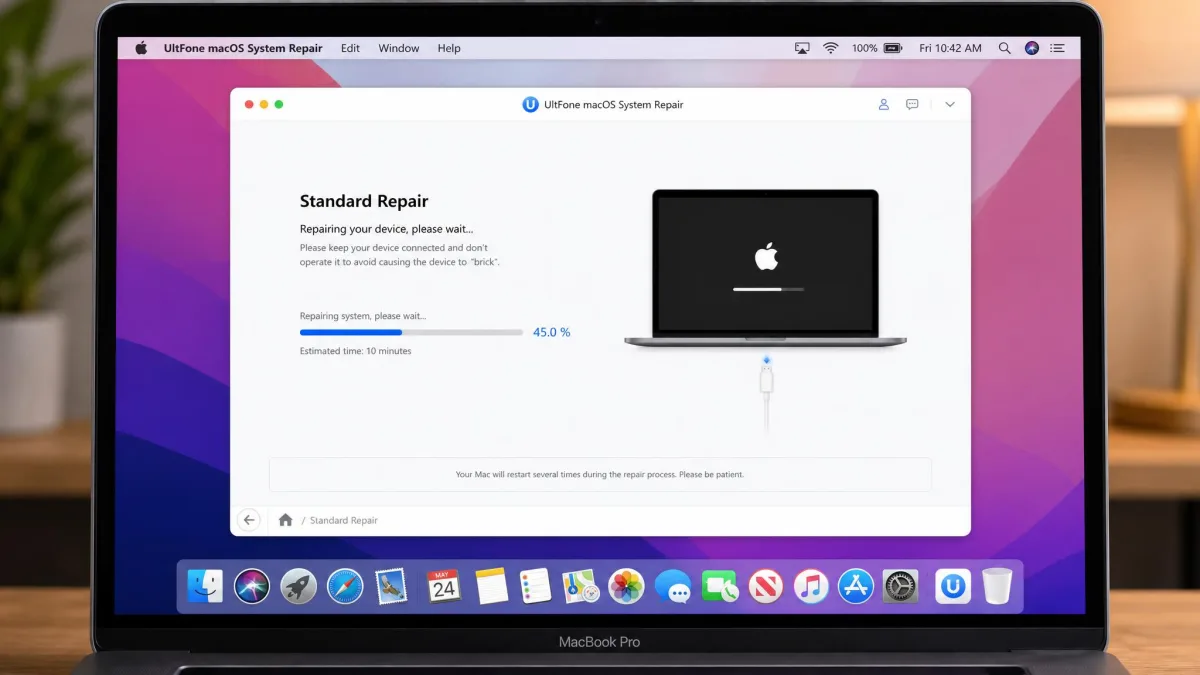Image resolution: width=1200 pixels, height=675 pixels.
Task: Open Calendar in the dock
Action: (444, 586)
